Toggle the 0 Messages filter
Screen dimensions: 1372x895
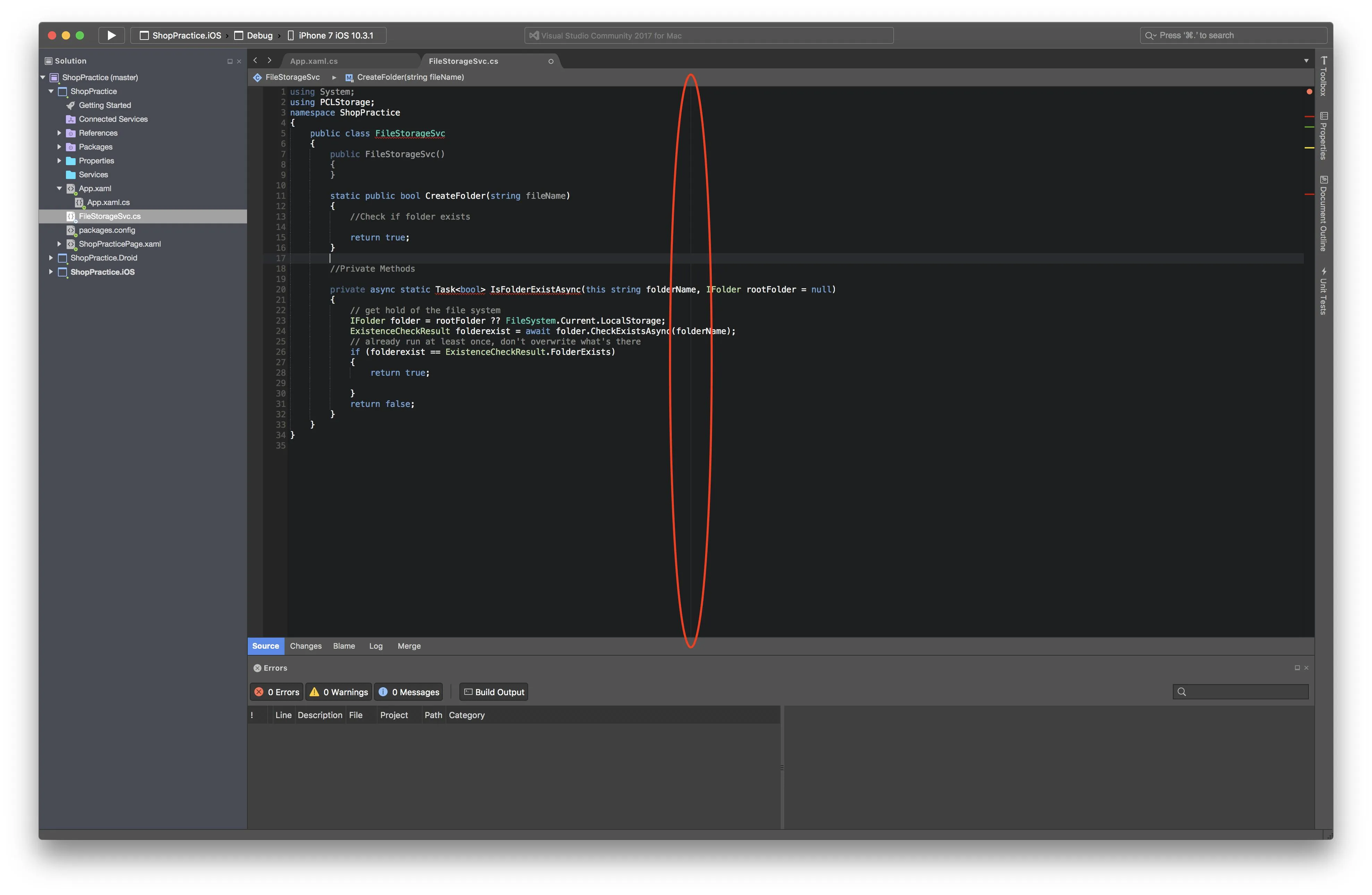tap(409, 692)
